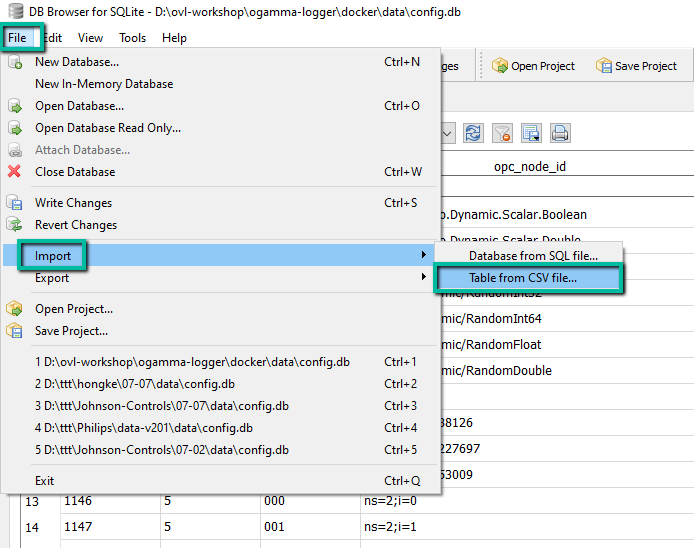Click the print table icon
This screenshot has height=548, width=694.
560,133
